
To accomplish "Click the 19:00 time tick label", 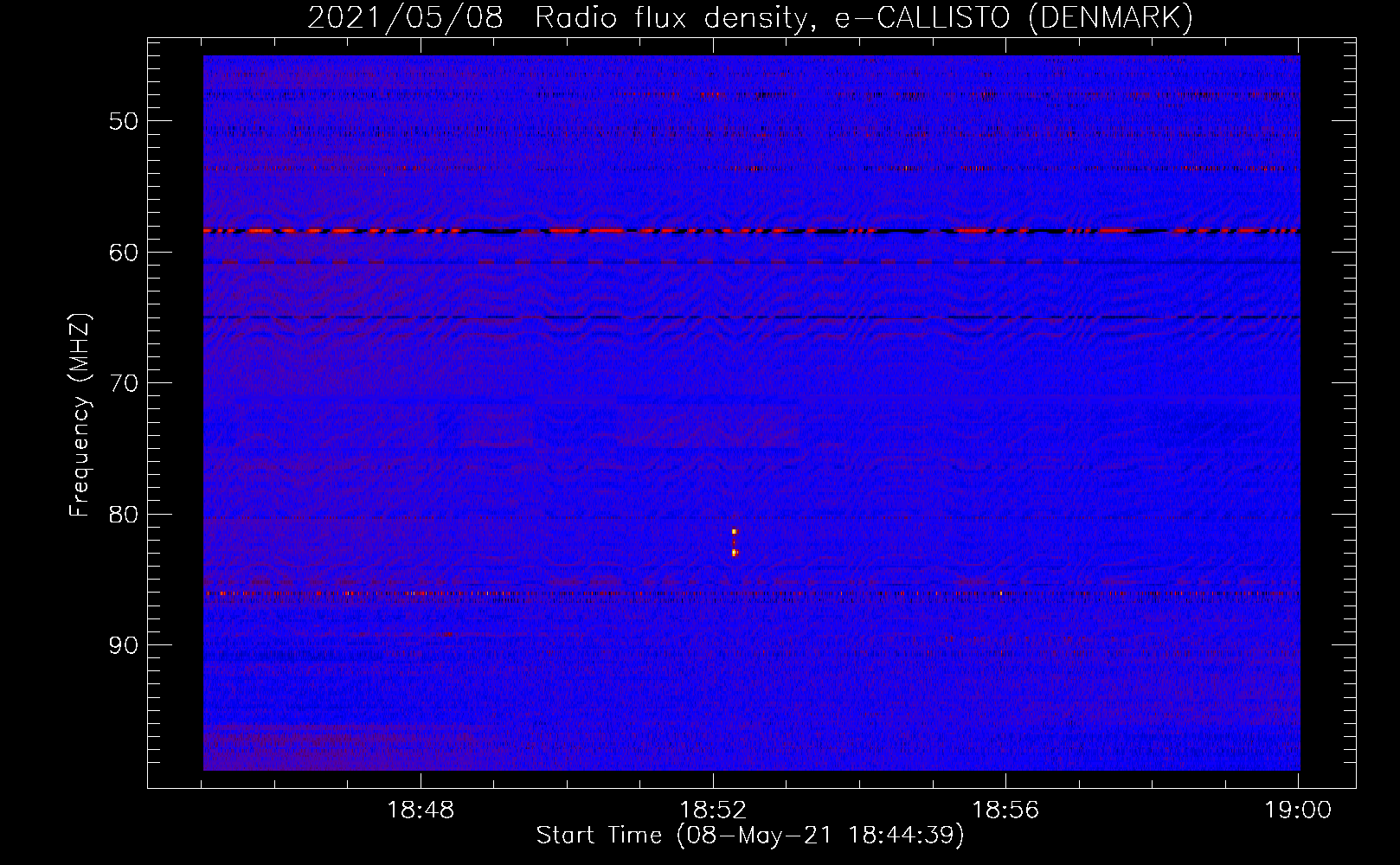I will [1298, 811].
